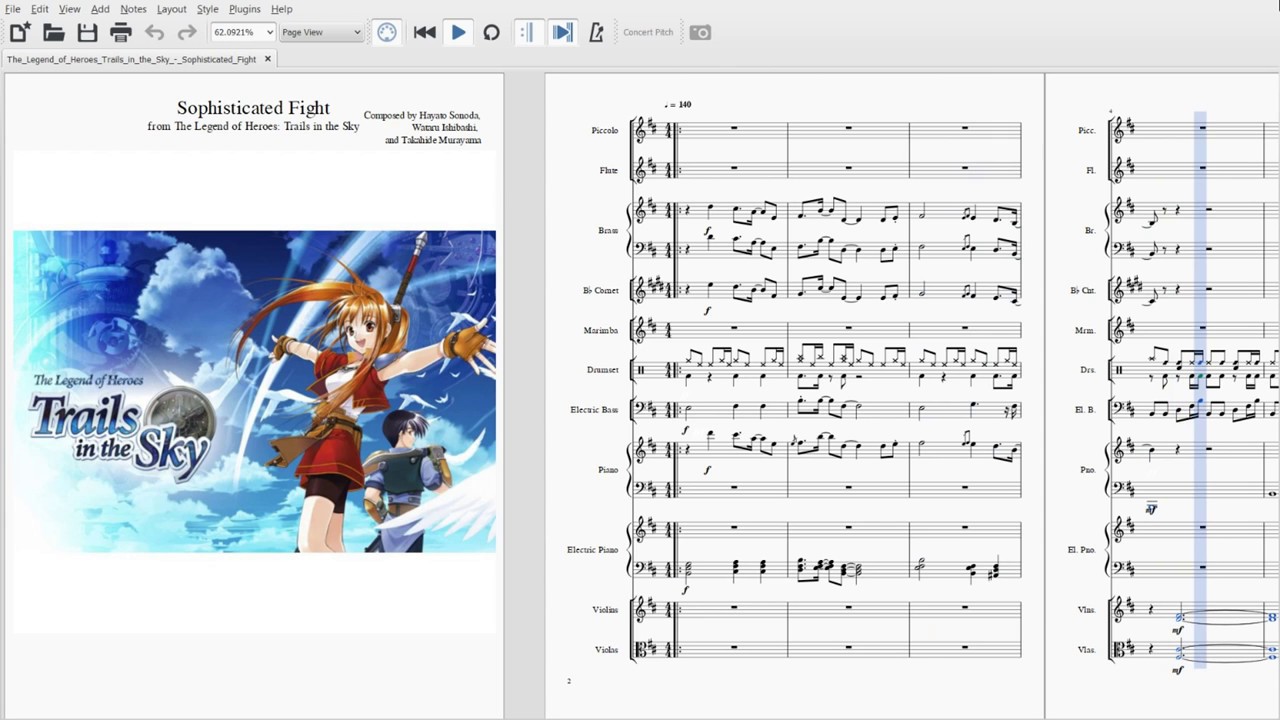Create a new score with the New icon
The image size is (1280, 720).
tap(19, 32)
